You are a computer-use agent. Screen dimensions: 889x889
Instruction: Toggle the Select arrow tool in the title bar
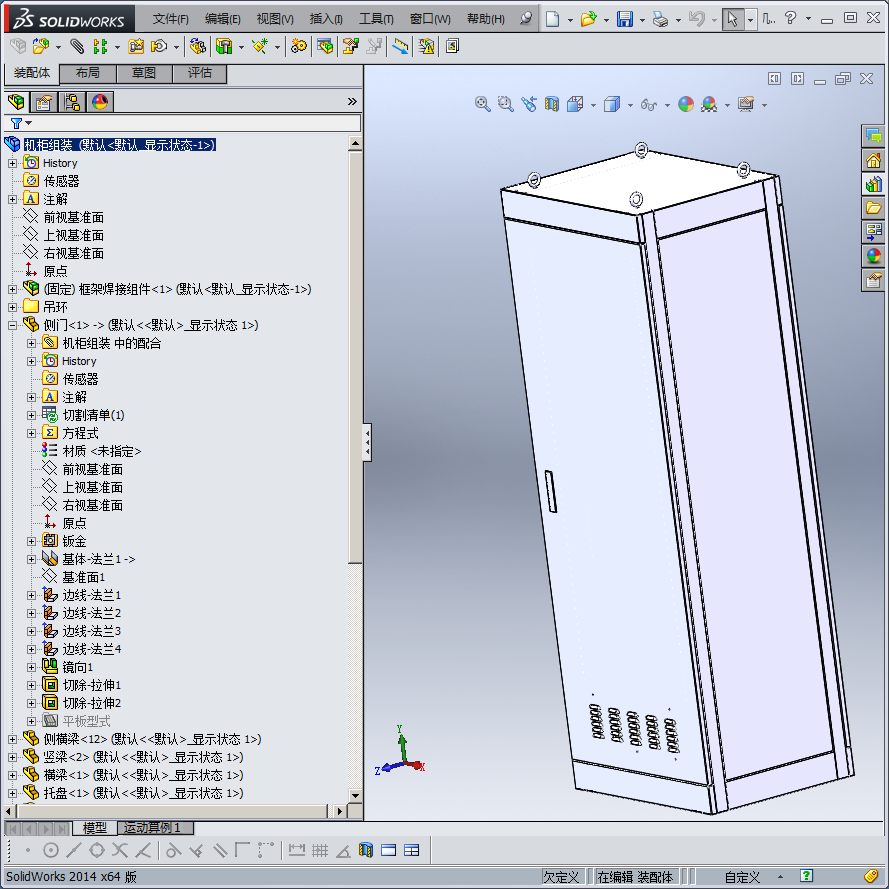(733, 19)
